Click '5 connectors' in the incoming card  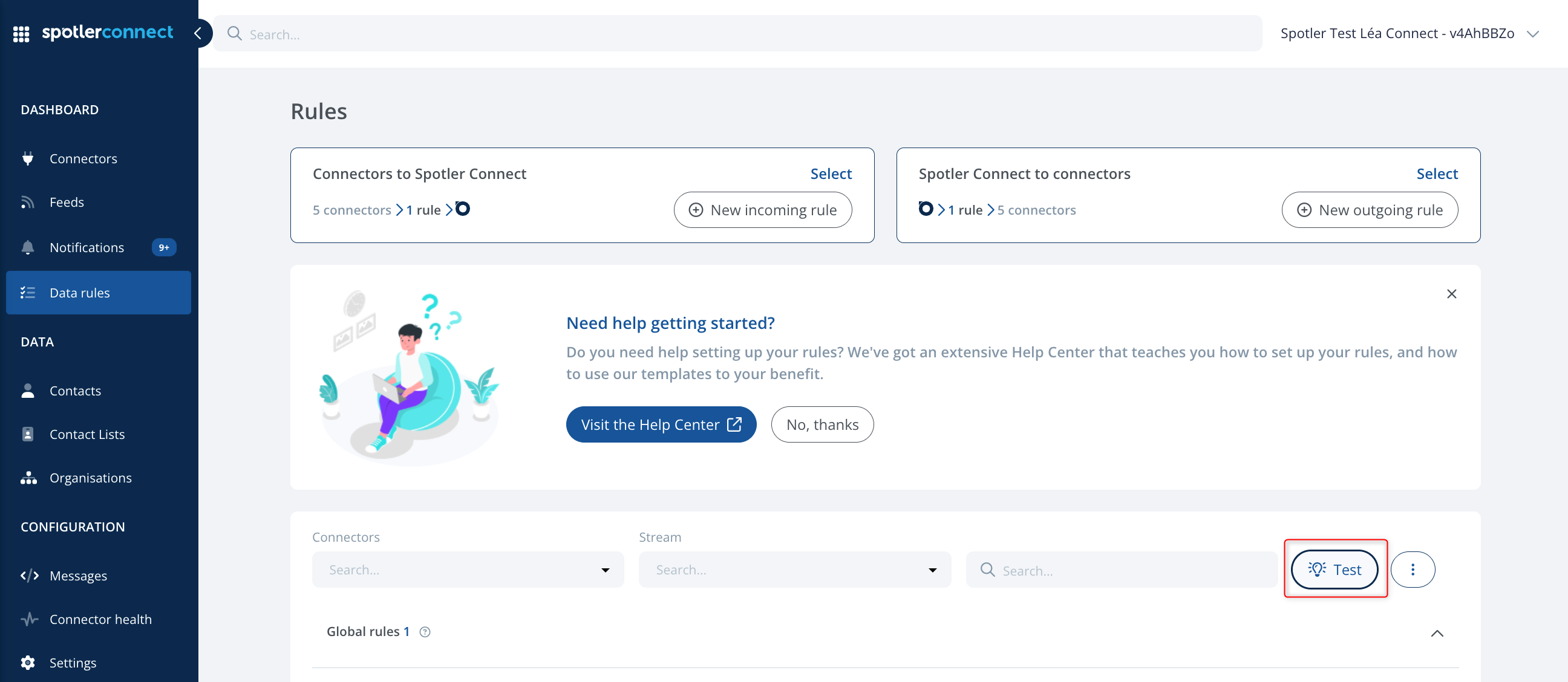[352, 210]
